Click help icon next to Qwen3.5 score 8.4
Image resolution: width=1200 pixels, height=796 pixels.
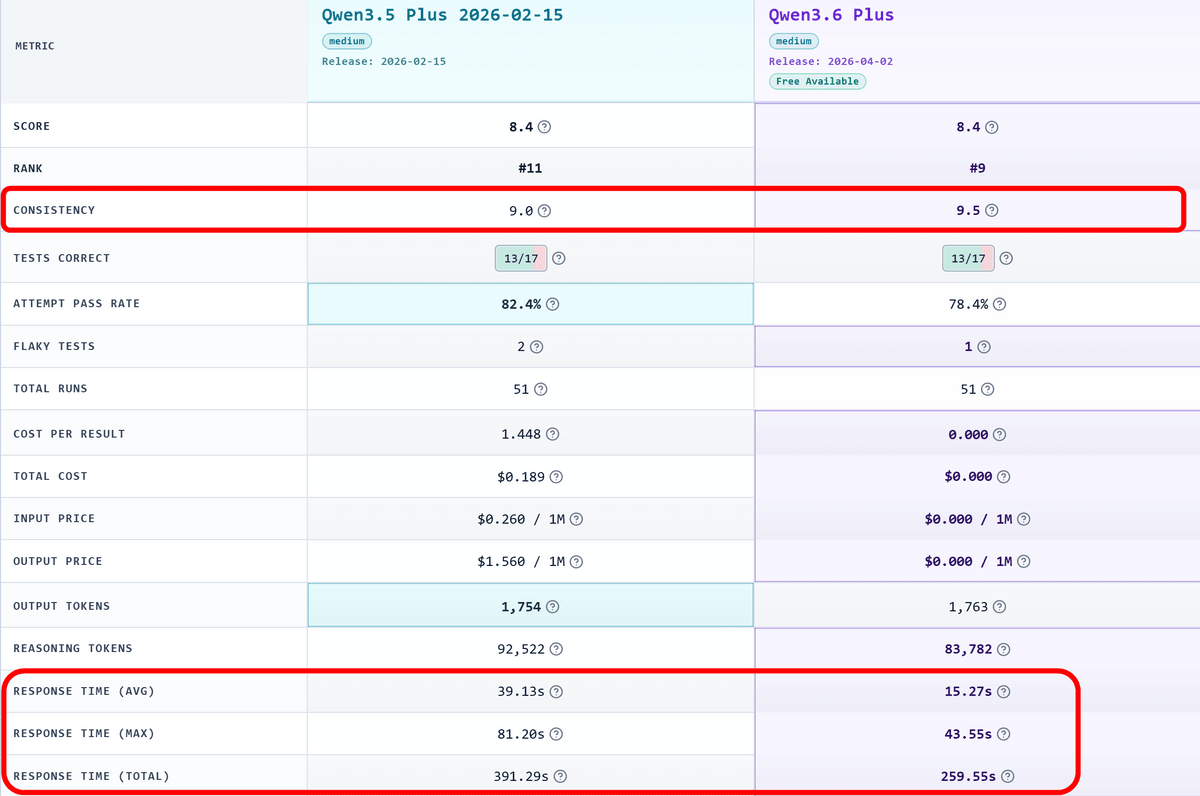point(545,127)
